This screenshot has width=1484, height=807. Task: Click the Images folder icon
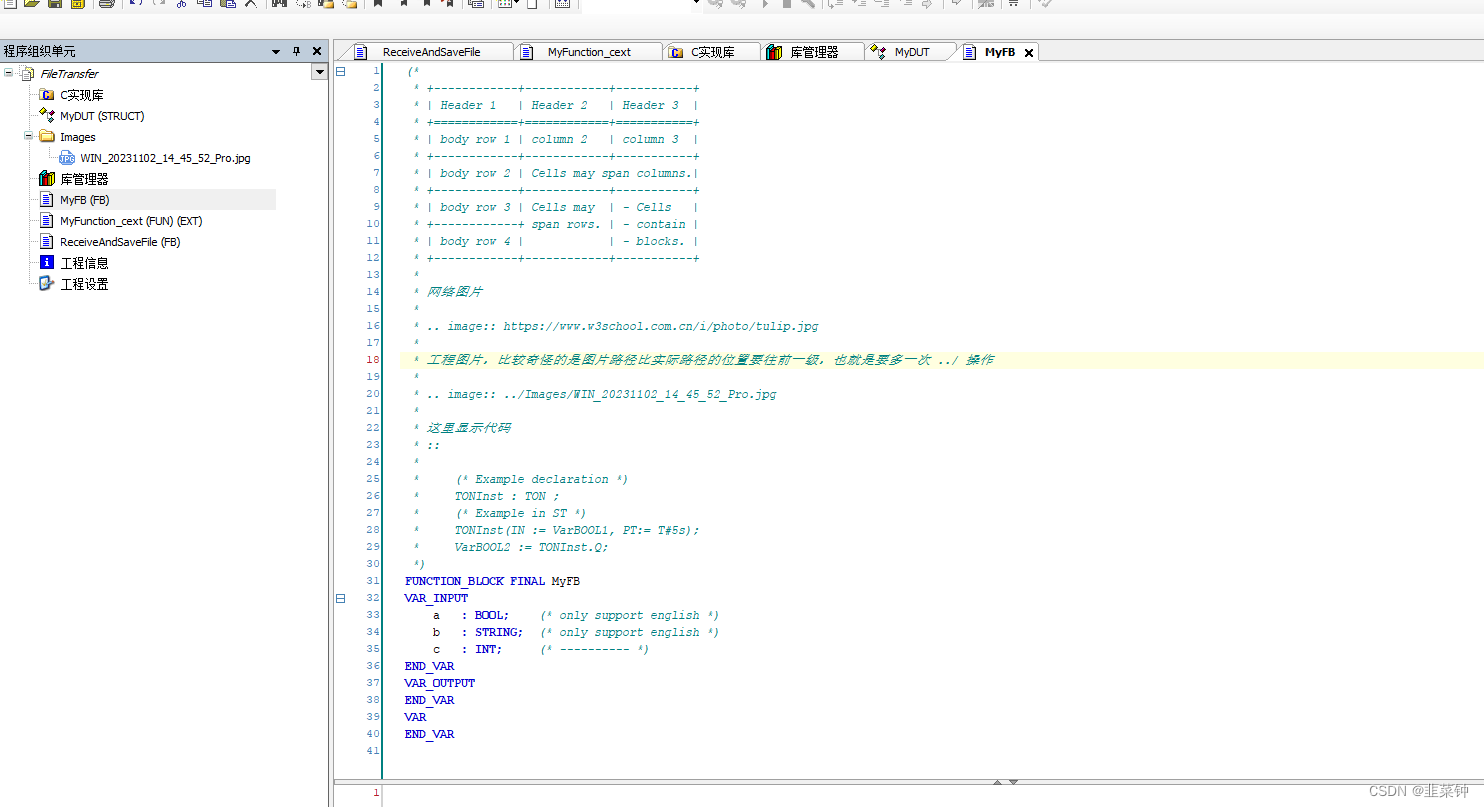click(x=46, y=137)
